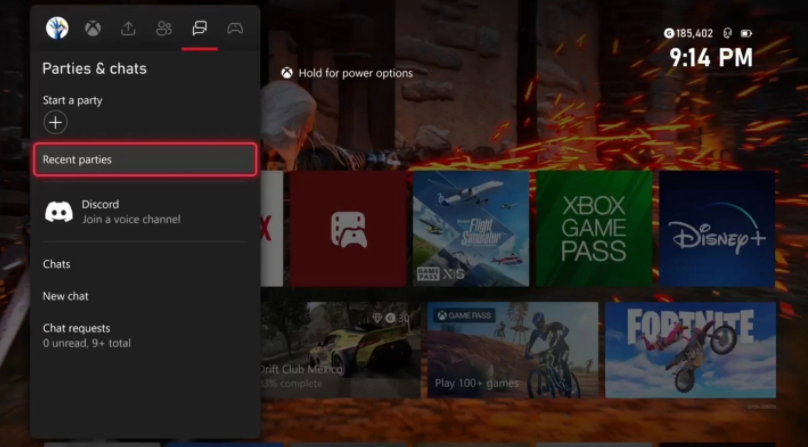Screen dimensions: 808x447
Task: Launch the Disney+ app tile
Action: click(717, 229)
